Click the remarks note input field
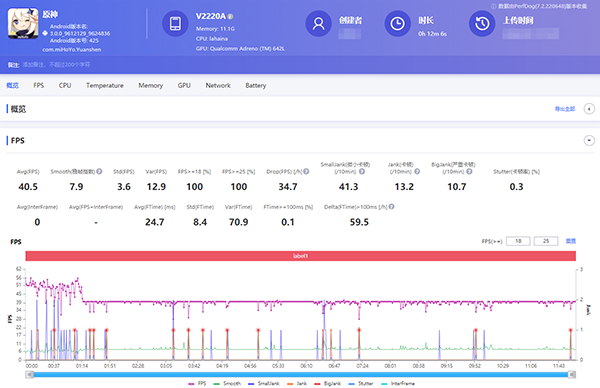The width and height of the screenshot is (600, 388). click(x=56, y=65)
